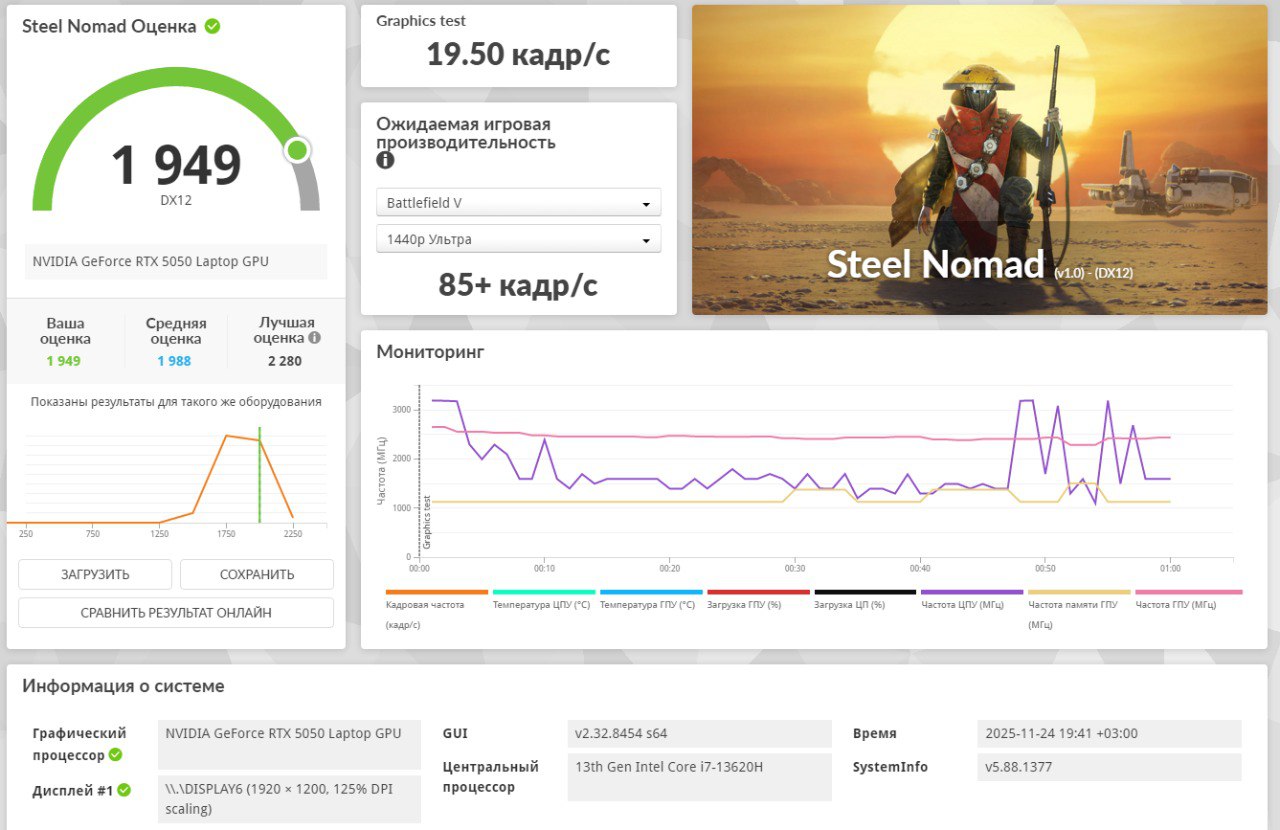Click the green checkmark next to Дисплей #1
1280x830 pixels.
pyautogui.click(x=124, y=790)
